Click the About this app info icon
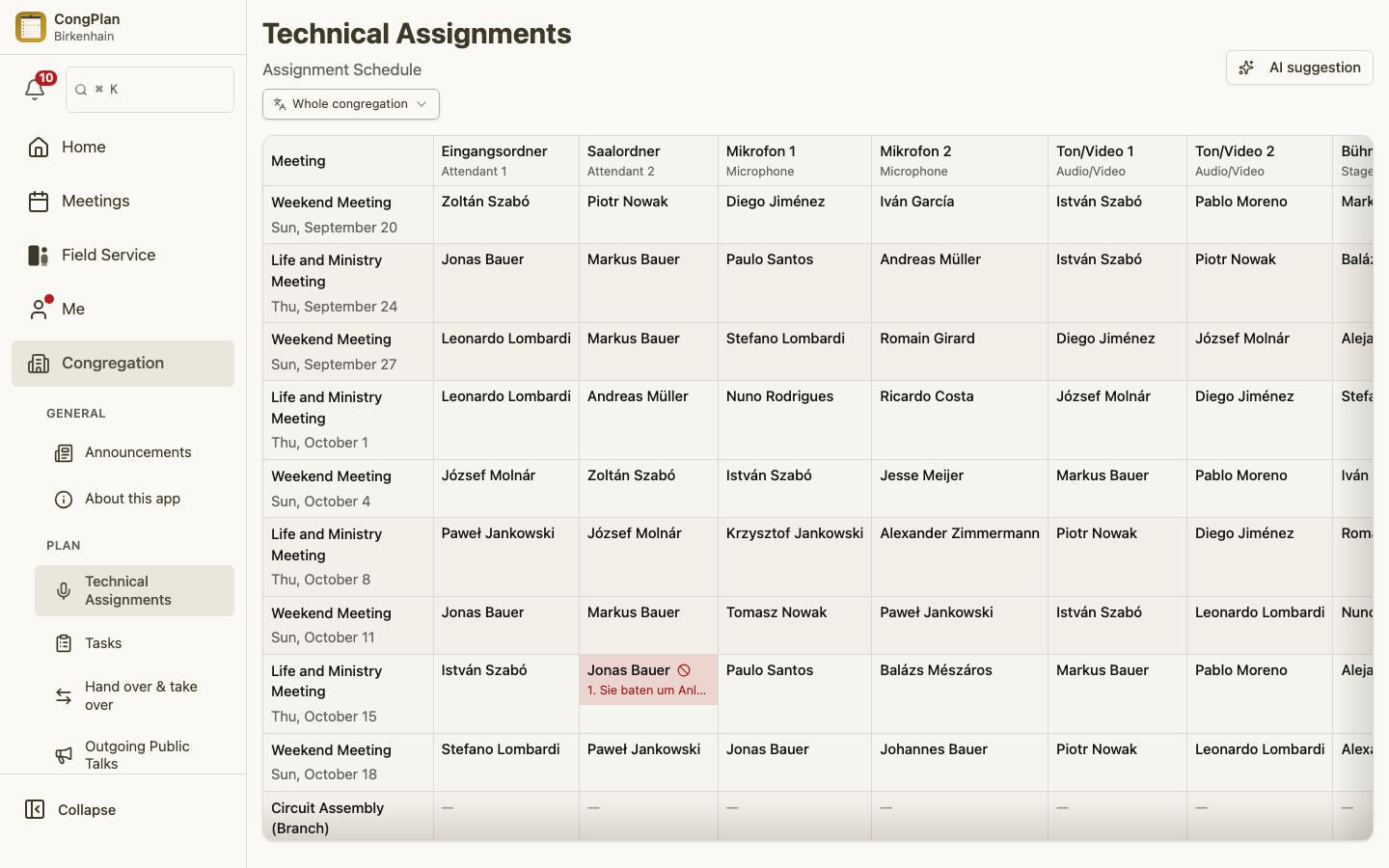The height and width of the screenshot is (868, 1389). pyautogui.click(x=64, y=499)
